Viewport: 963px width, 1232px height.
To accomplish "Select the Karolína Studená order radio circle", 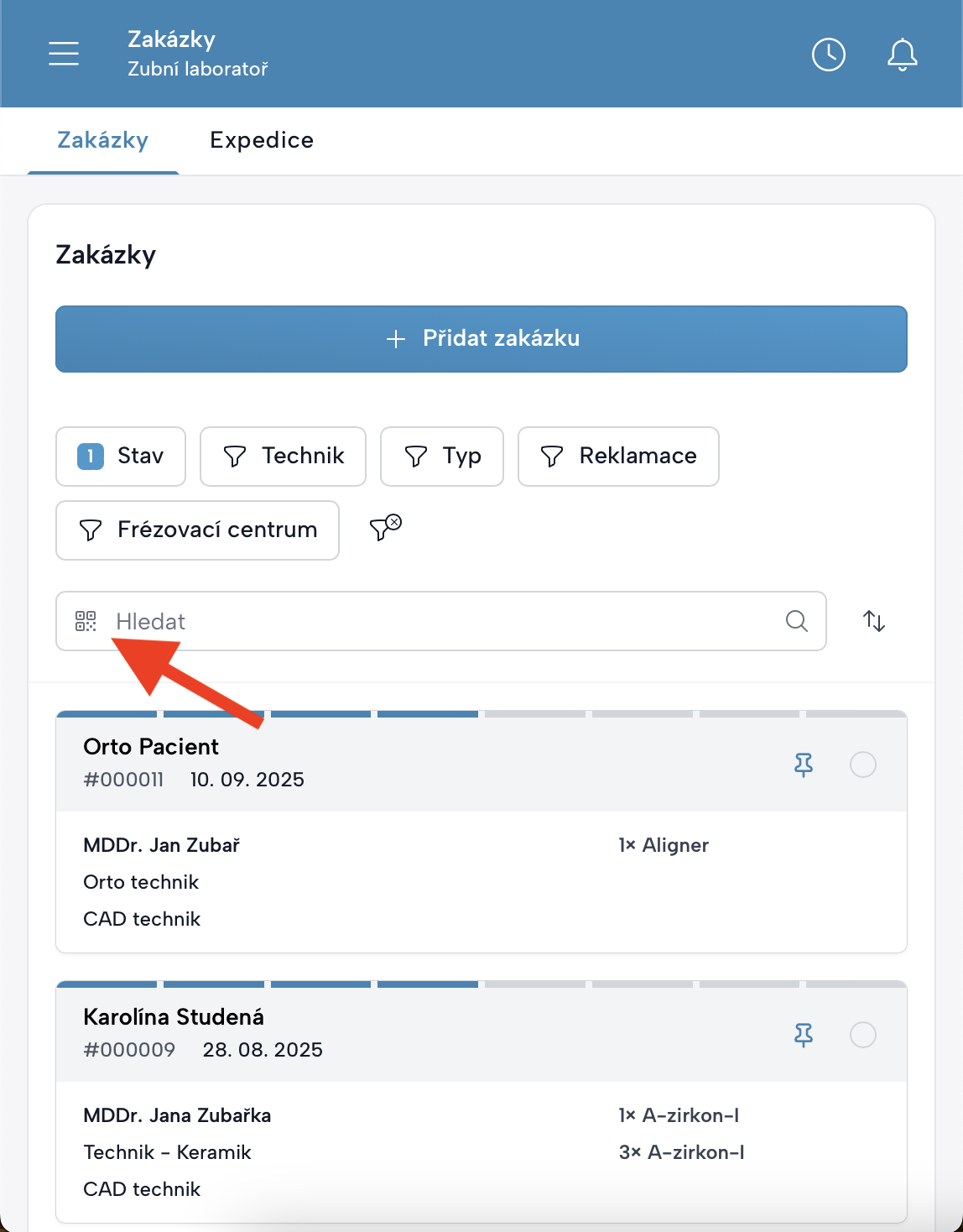I will pyautogui.click(x=862, y=1035).
